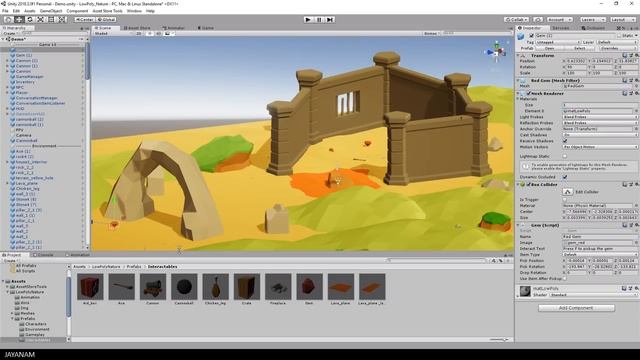The width and height of the screenshot is (640, 360).
Task: Click the material preview sphere icon
Action: coord(525,291)
